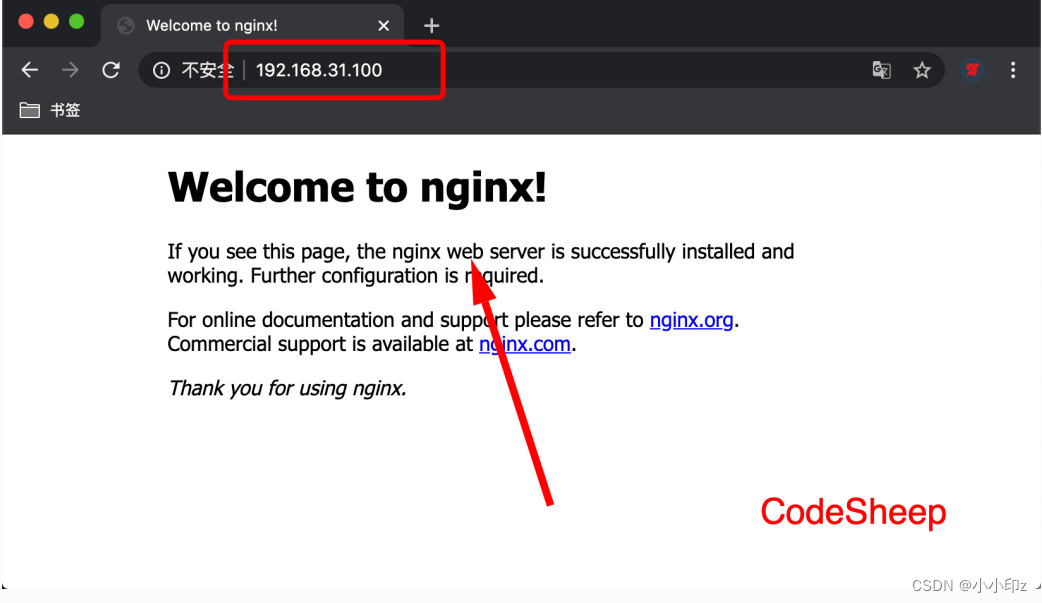Click the red pin extension icon

pos(972,70)
